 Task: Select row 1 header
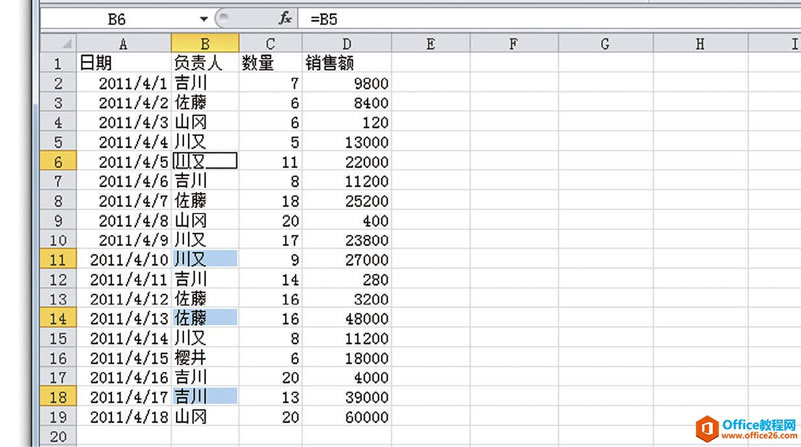tap(58, 63)
